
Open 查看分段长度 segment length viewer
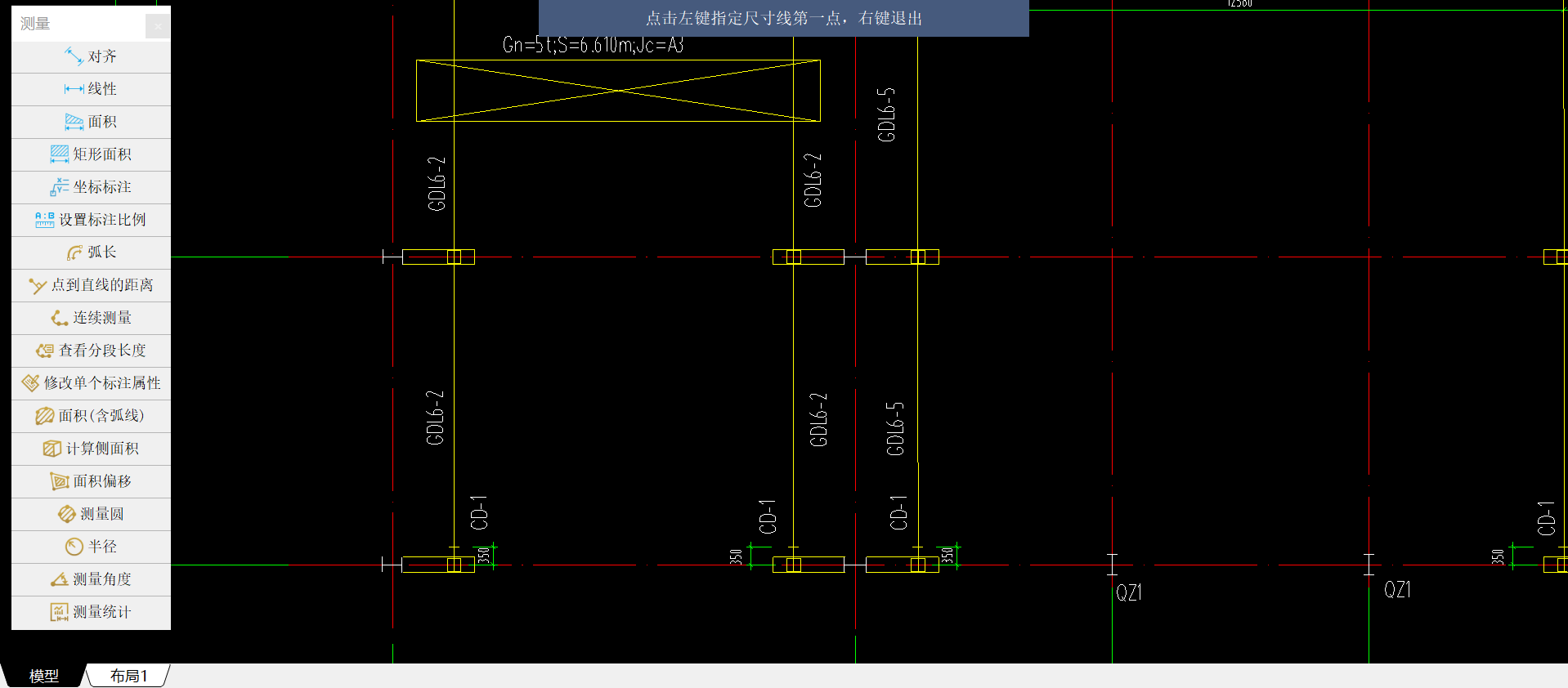tap(91, 351)
